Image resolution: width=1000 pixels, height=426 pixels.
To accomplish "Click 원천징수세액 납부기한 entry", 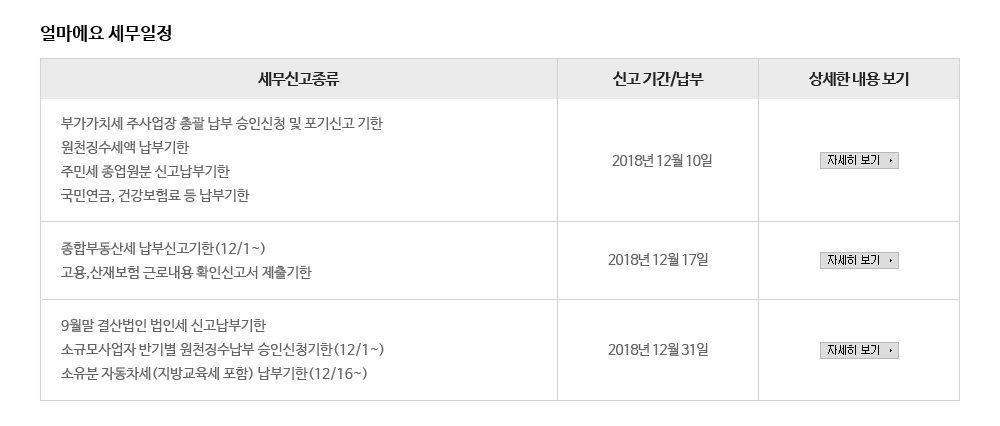I will (125, 147).
